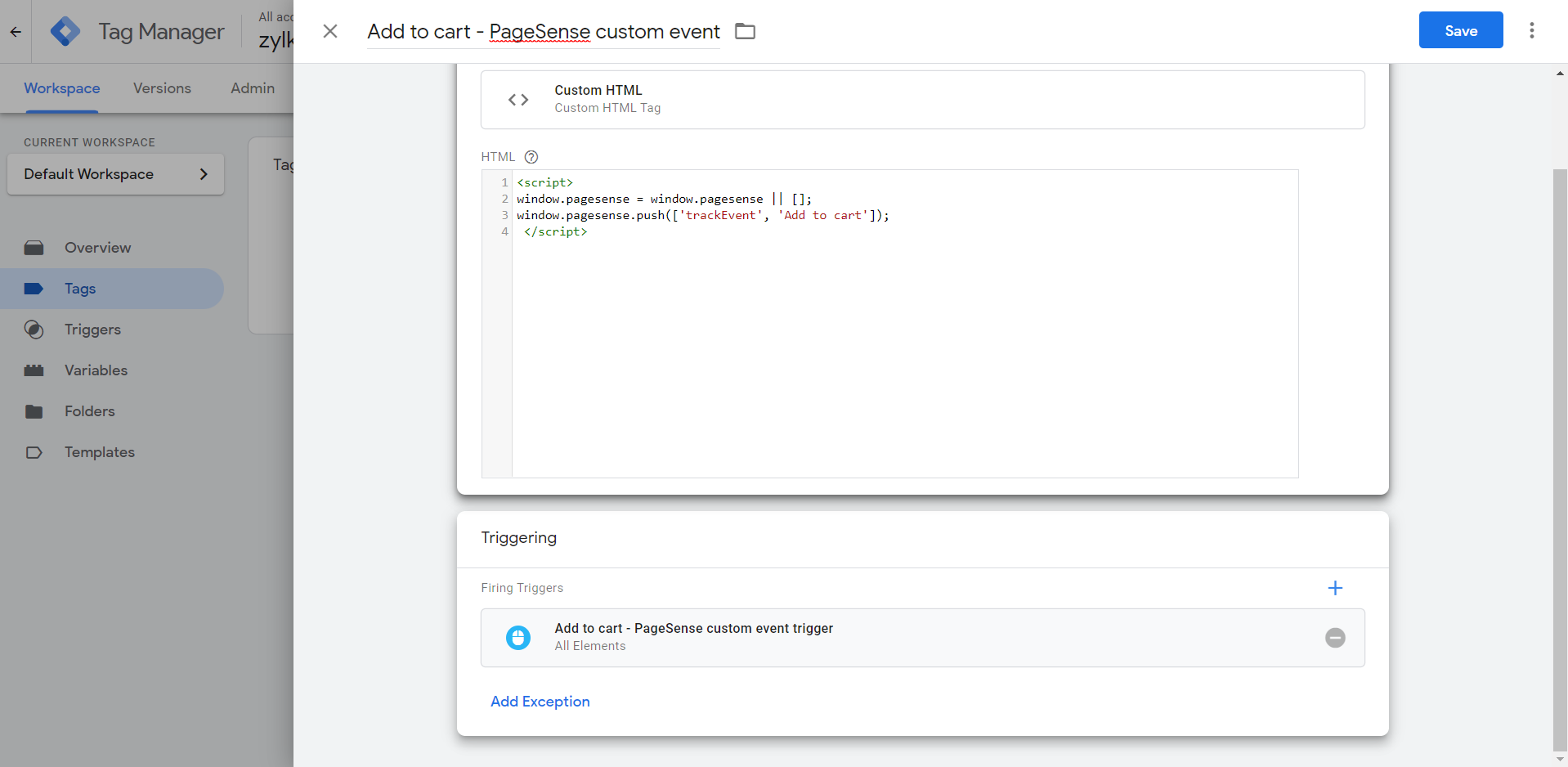Select Tags in the sidebar
This screenshot has height=767, width=1568.
coord(112,289)
